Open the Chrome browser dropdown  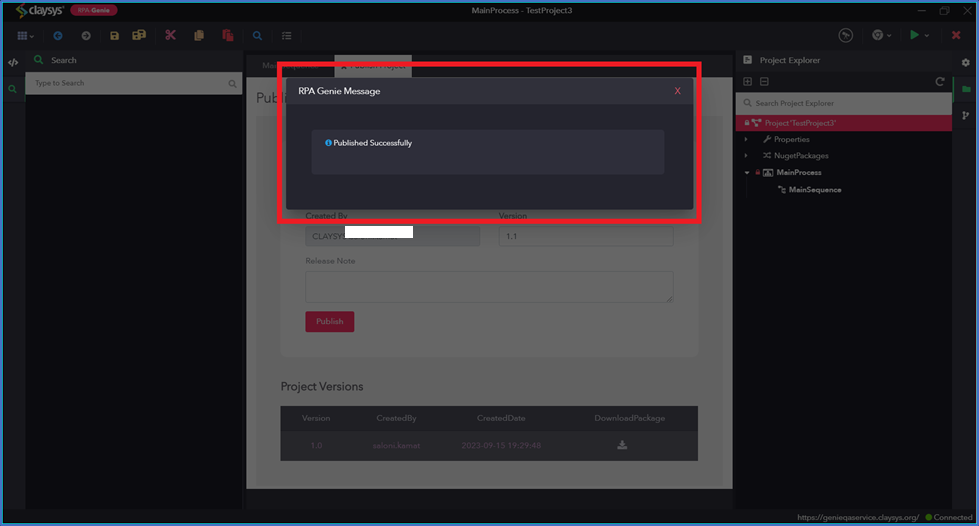[x=890, y=36]
